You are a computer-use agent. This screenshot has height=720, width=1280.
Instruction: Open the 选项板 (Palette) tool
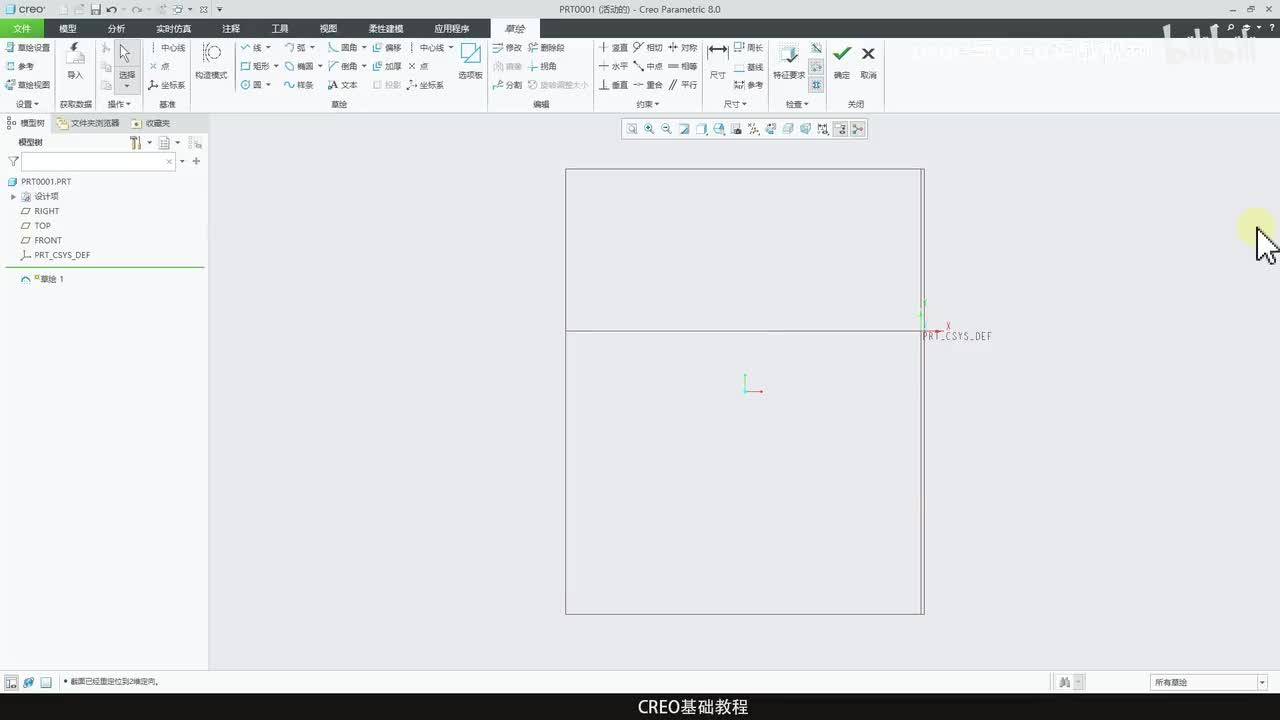click(x=470, y=62)
